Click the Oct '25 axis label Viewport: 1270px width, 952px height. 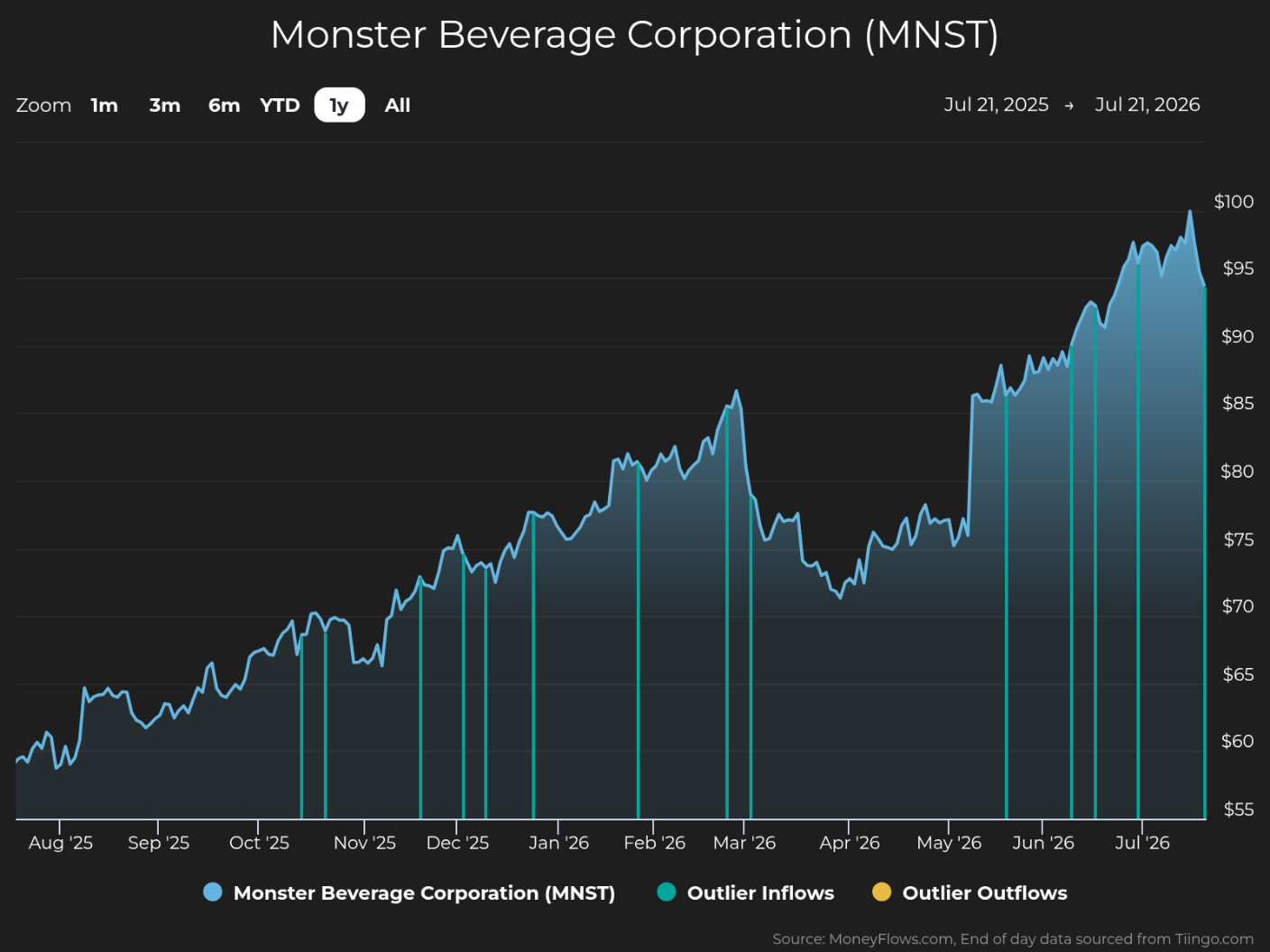[259, 843]
